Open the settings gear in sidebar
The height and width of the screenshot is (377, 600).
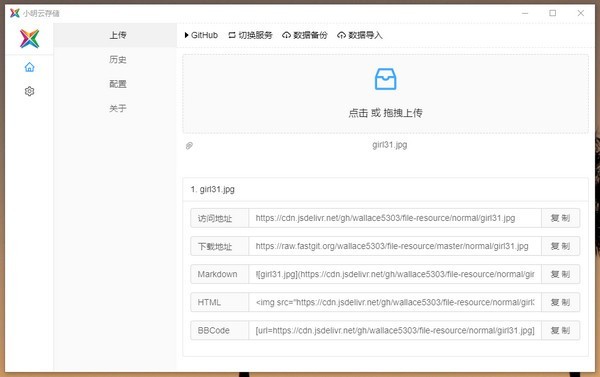(x=29, y=91)
